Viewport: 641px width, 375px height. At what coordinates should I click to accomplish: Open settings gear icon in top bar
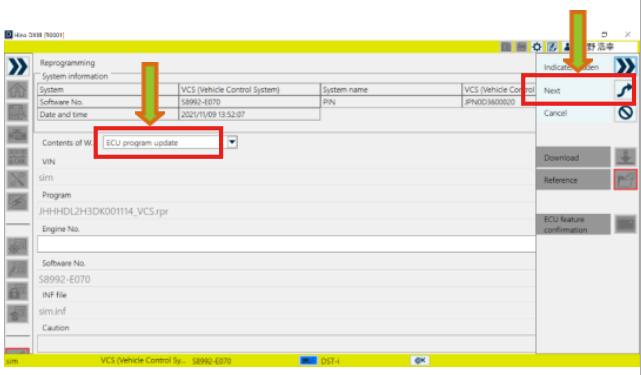click(537, 47)
